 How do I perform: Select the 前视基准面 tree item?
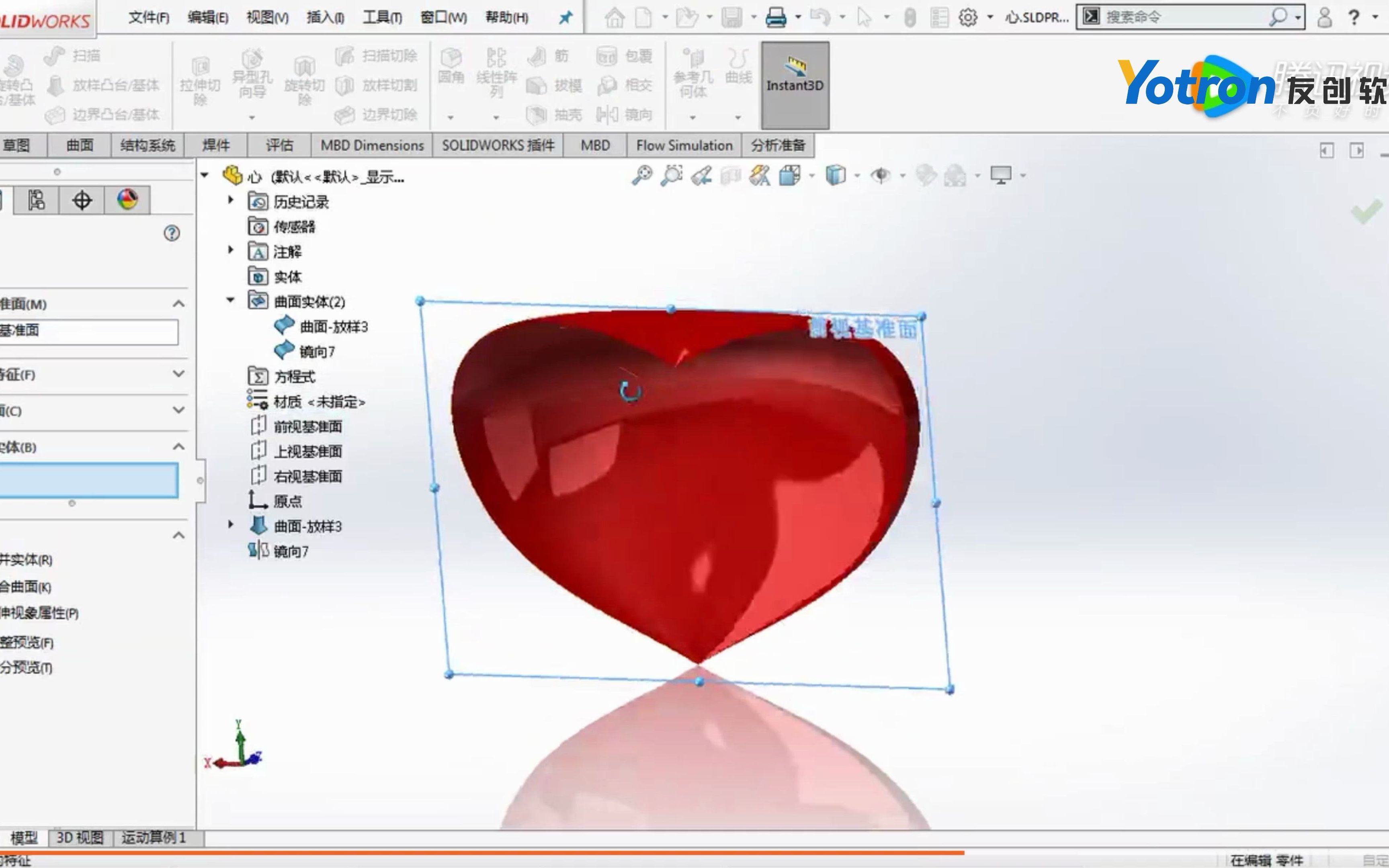(308, 426)
